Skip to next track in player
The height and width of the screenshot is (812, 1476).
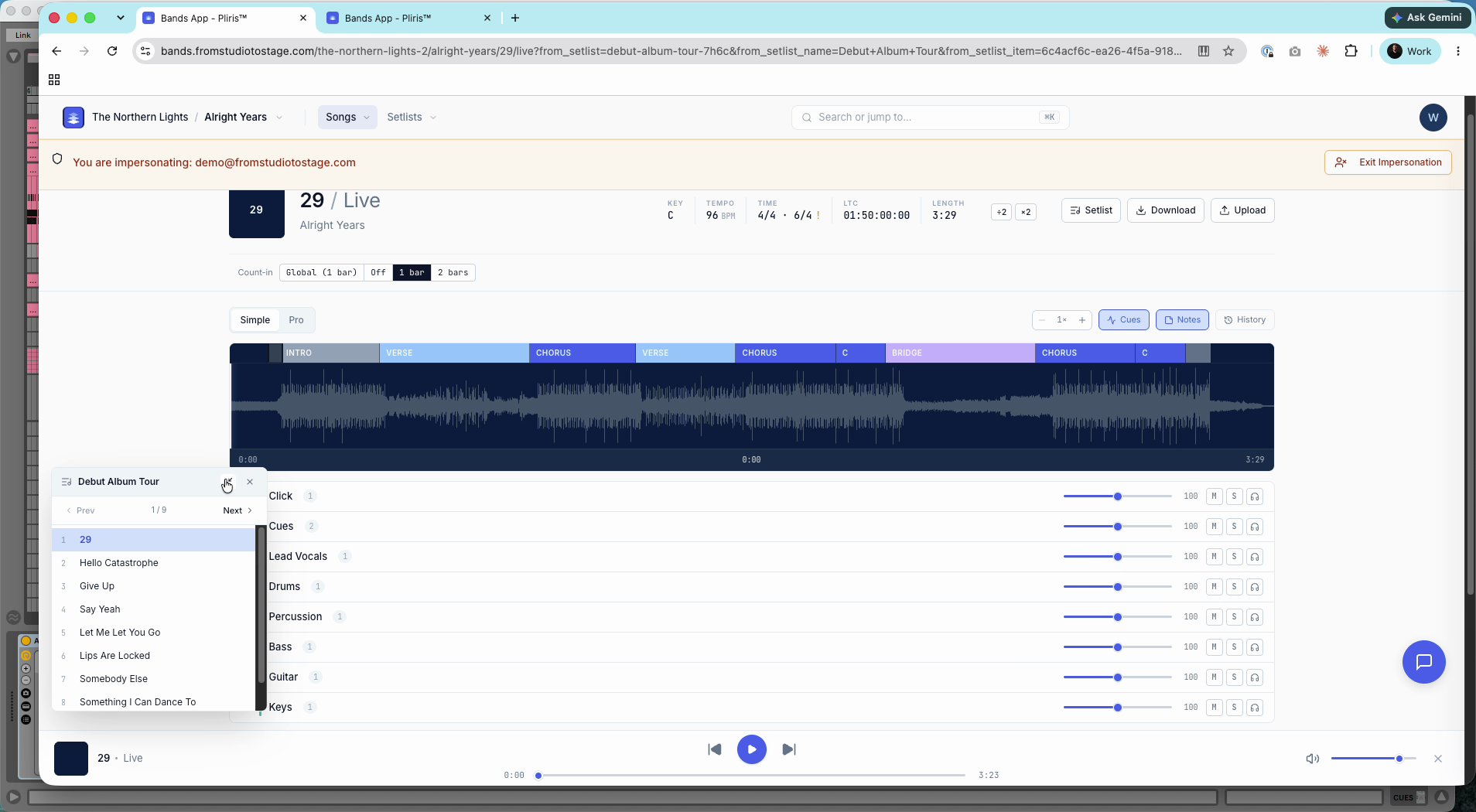788,749
